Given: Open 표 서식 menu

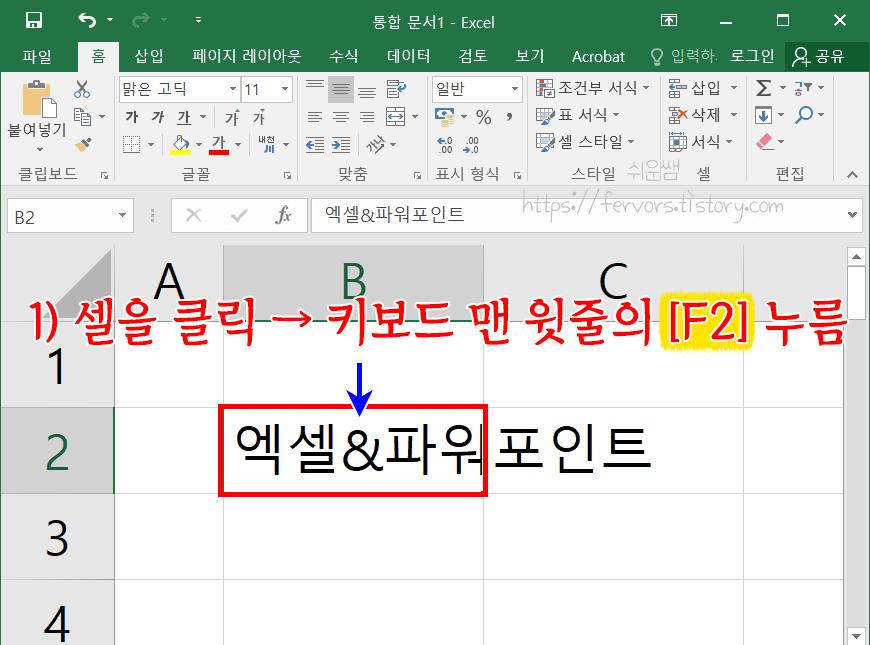Looking at the screenshot, I should pos(577,115).
